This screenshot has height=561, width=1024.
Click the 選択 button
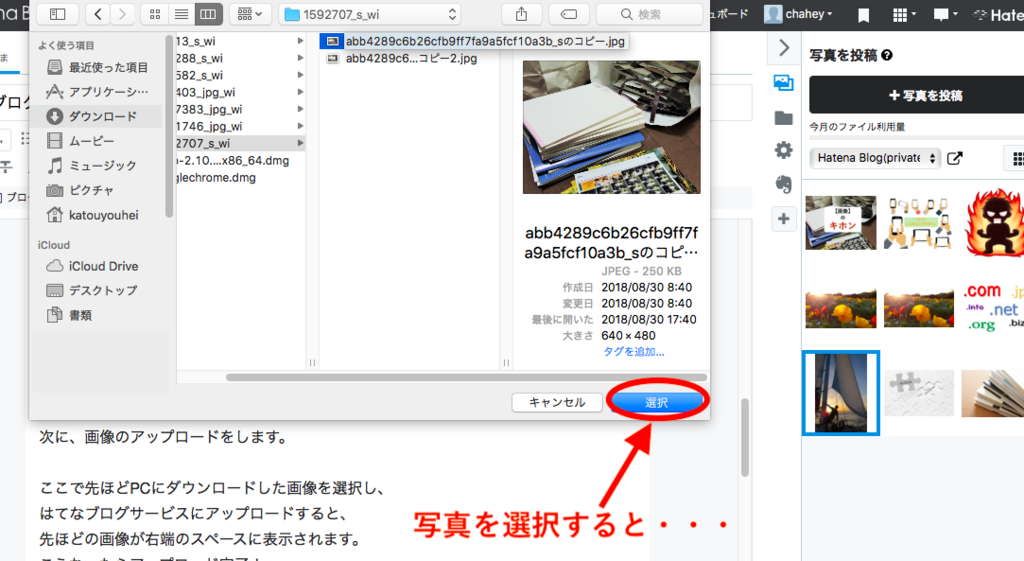[x=656, y=402]
